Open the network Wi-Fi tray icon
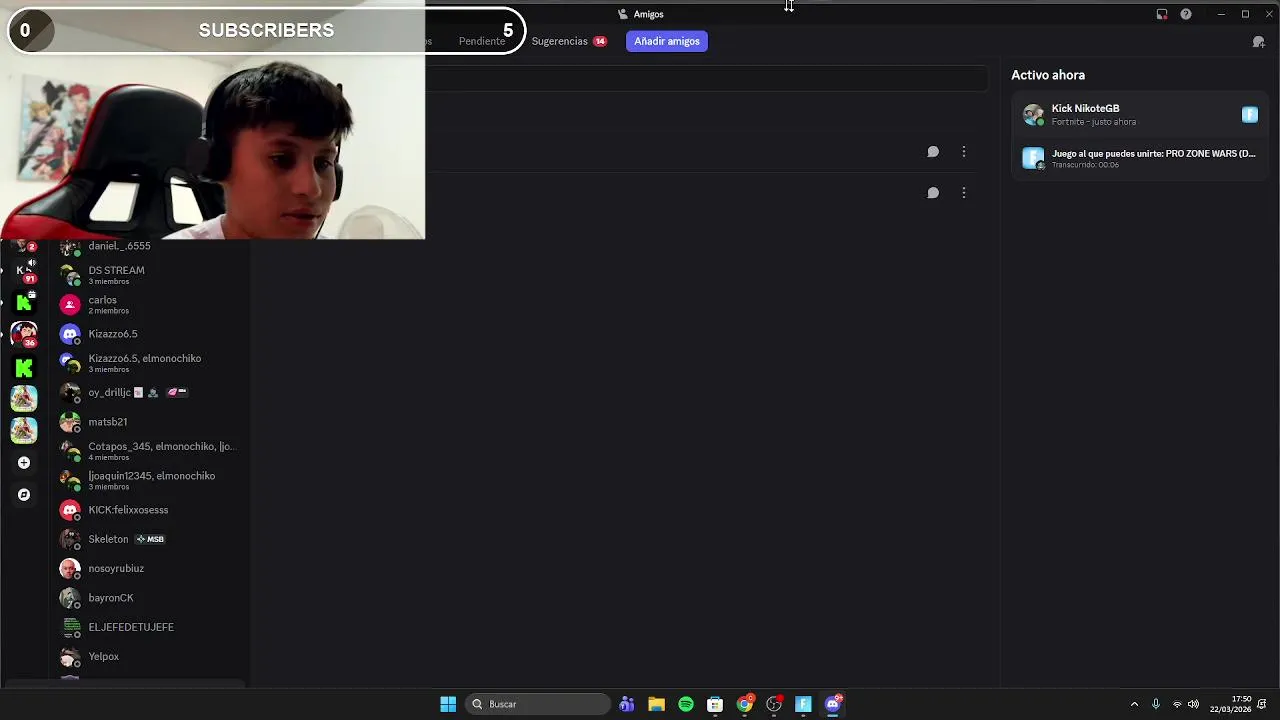The height and width of the screenshot is (720, 1280). (1177, 704)
